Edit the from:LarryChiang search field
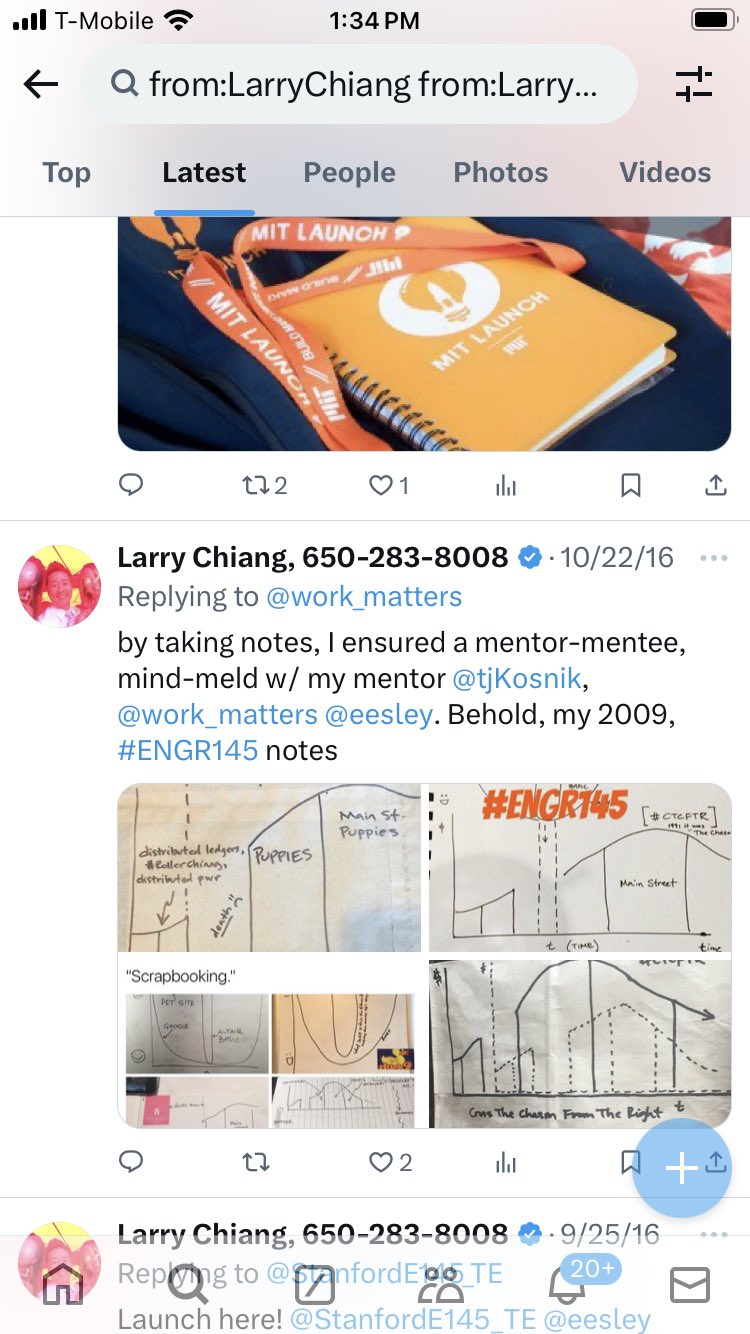 pyautogui.click(x=359, y=85)
